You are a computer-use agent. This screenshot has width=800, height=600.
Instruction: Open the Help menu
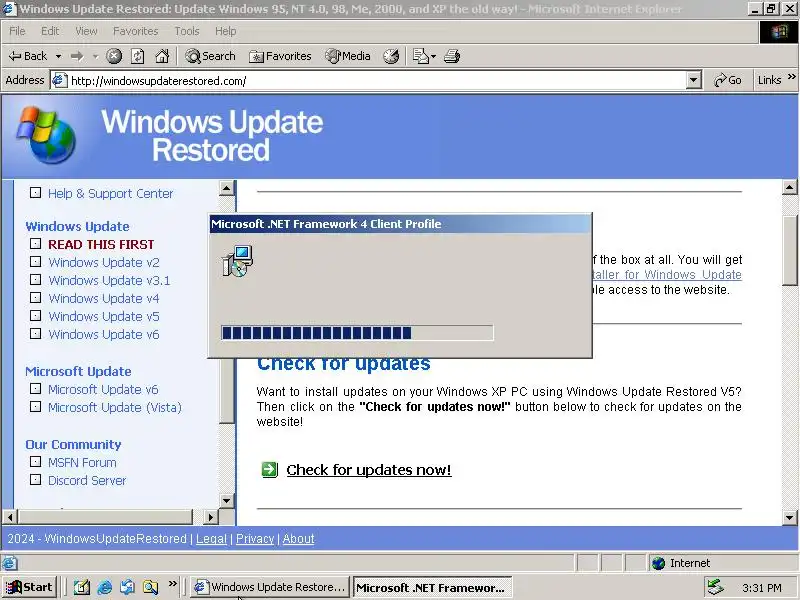coord(225,31)
